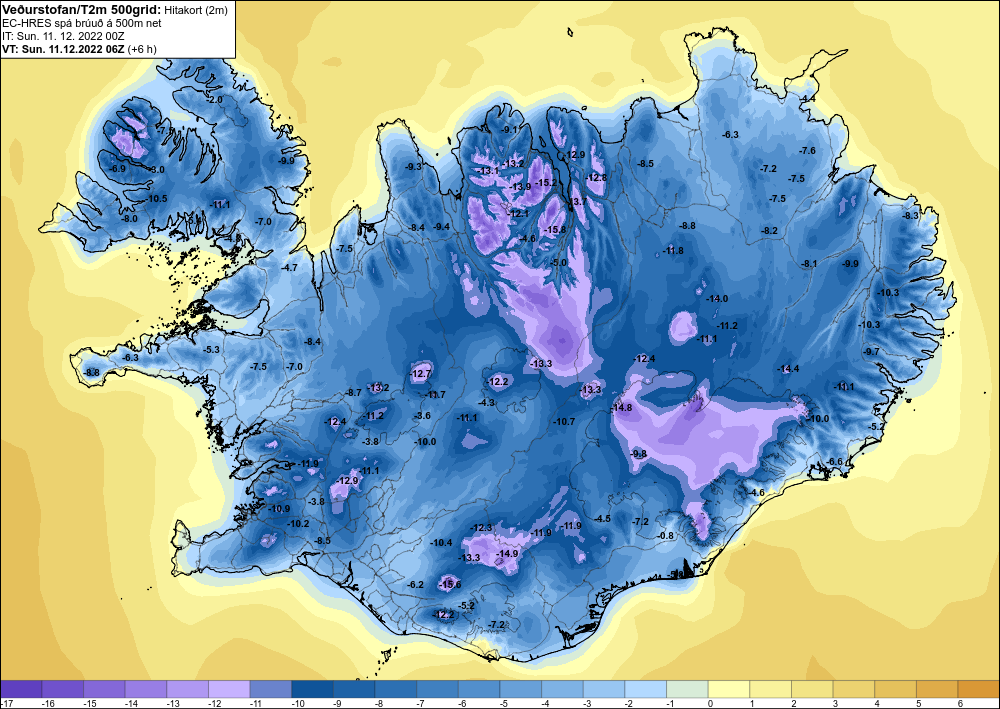
Task: Click the legend swatch between -6 and -5
Action: 479,689
